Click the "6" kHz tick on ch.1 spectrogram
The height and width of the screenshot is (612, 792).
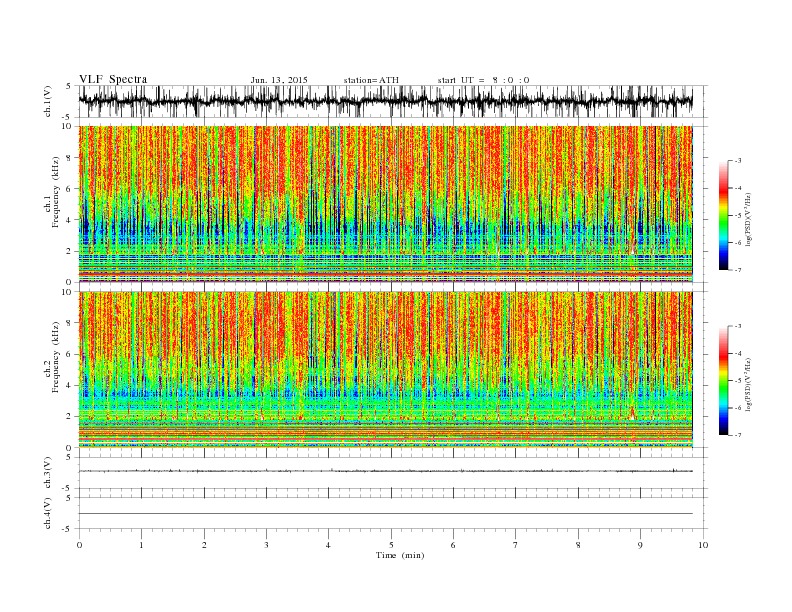pos(70,189)
